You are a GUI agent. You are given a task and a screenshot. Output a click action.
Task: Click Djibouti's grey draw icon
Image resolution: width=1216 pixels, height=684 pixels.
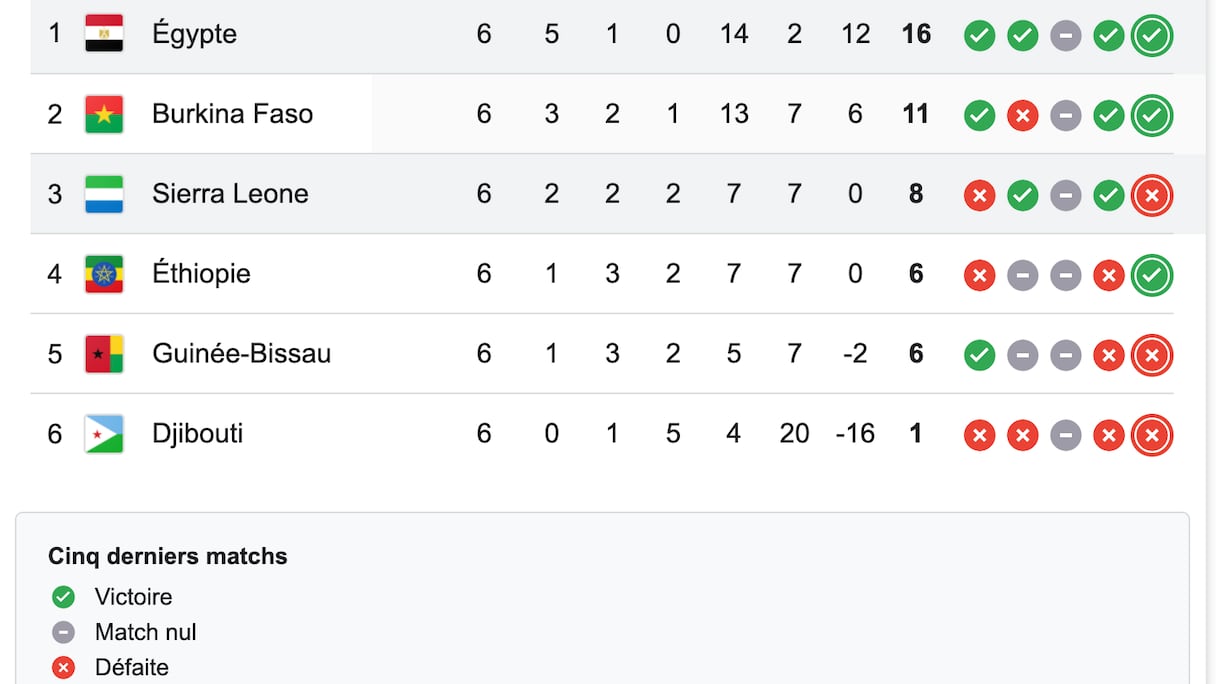click(x=1065, y=436)
